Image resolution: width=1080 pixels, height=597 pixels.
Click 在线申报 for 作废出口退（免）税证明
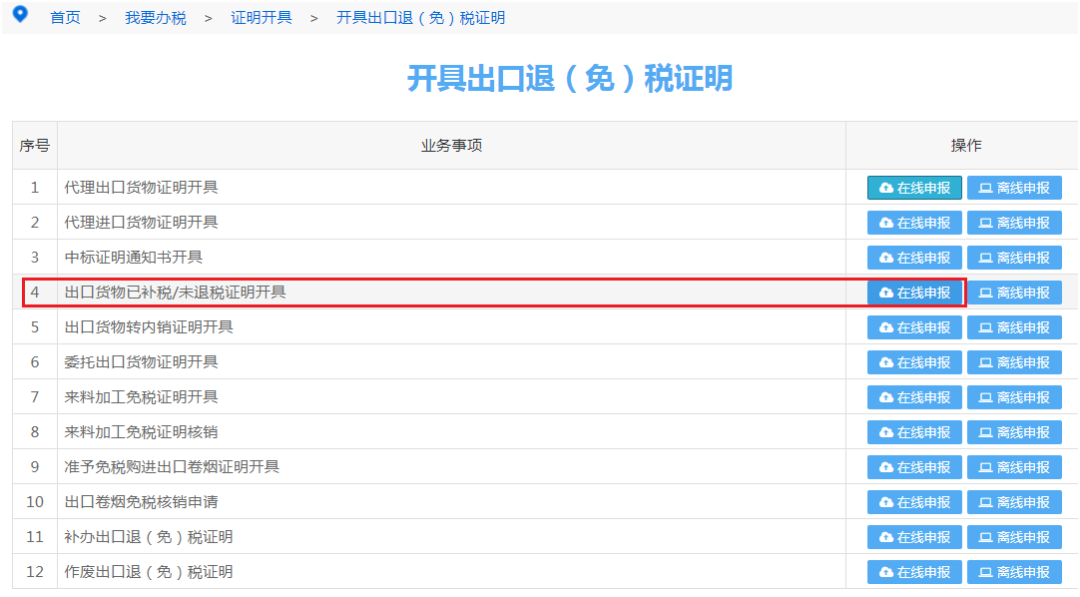(915, 572)
